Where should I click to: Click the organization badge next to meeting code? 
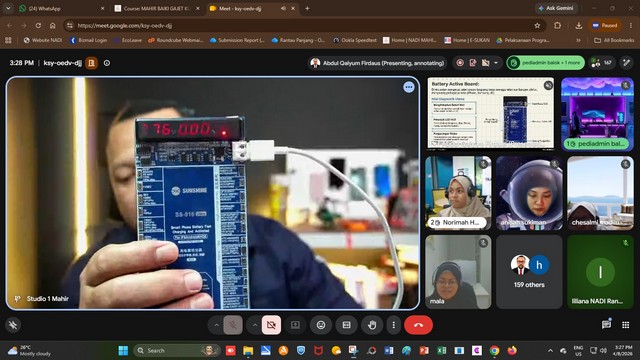pyautogui.click(x=91, y=63)
